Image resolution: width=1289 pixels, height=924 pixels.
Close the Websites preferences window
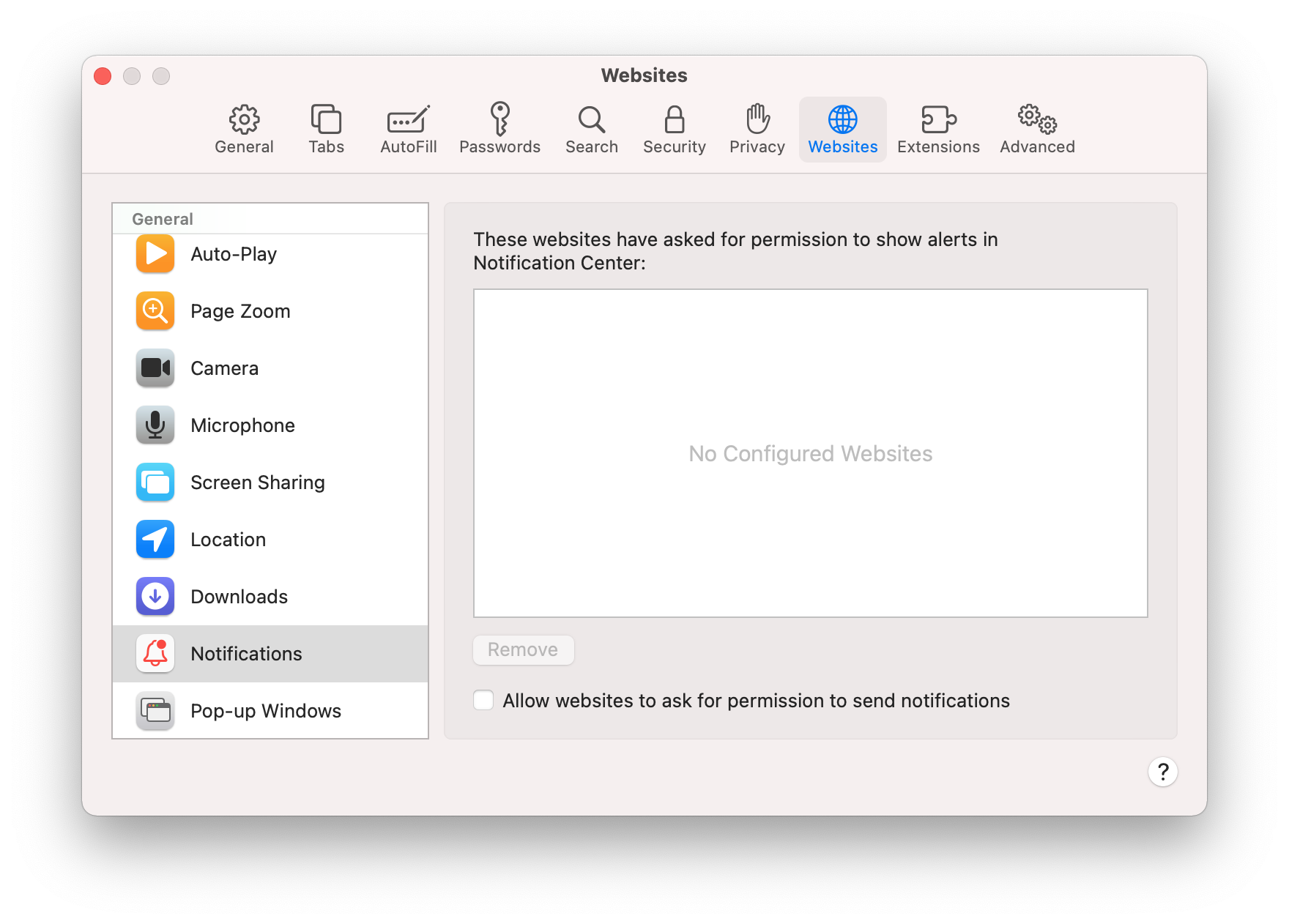(x=103, y=76)
